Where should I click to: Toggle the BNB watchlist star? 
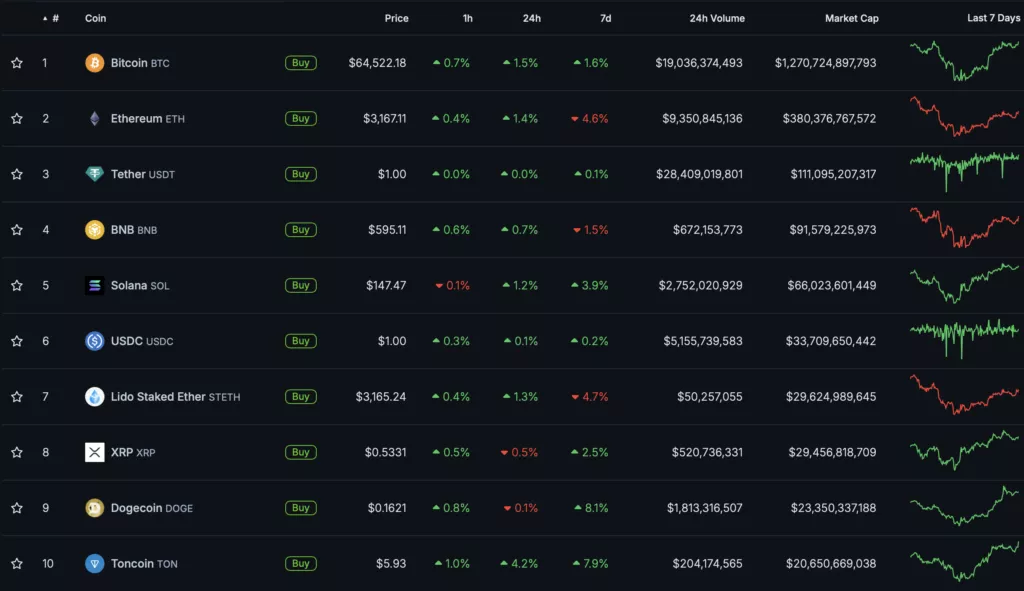pyautogui.click(x=17, y=230)
